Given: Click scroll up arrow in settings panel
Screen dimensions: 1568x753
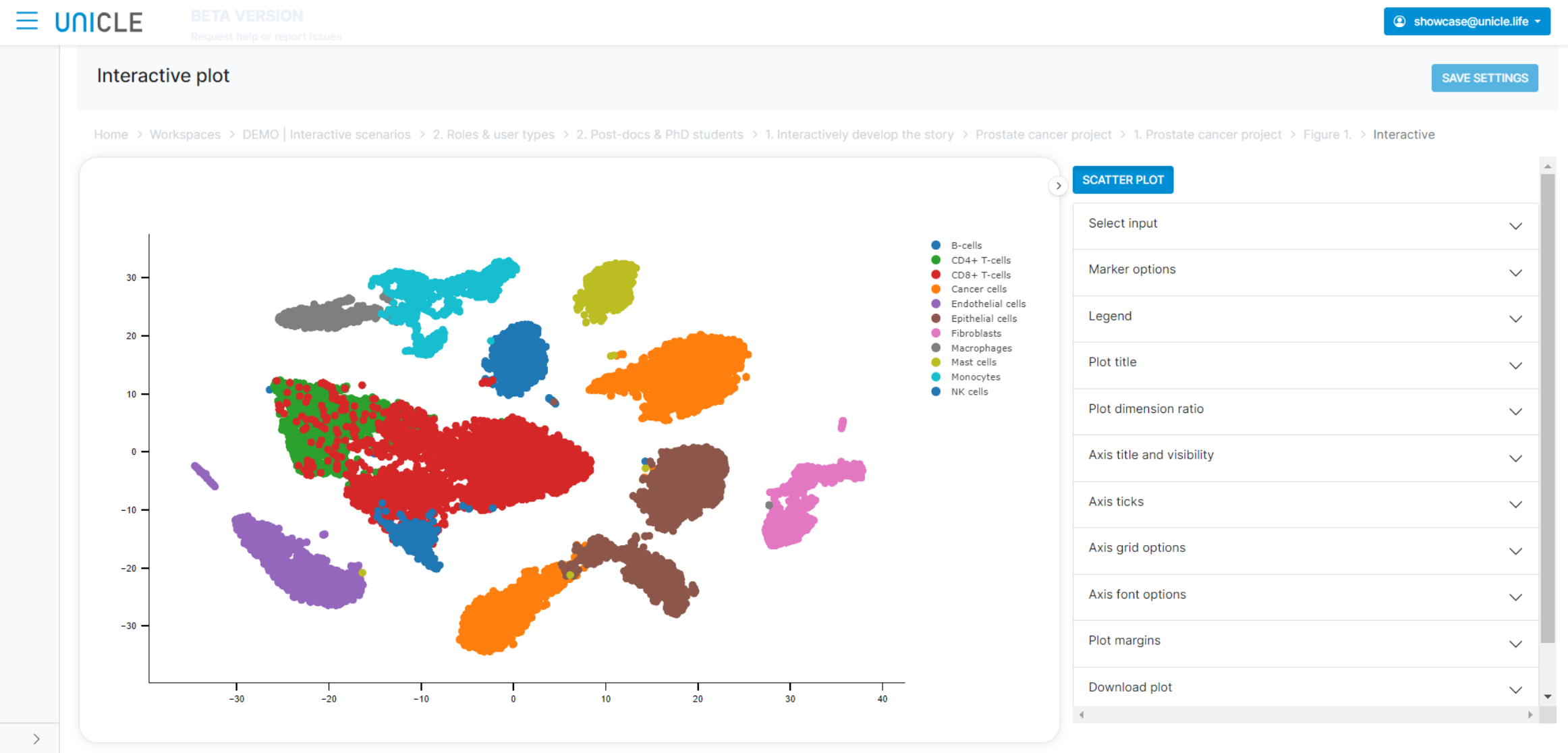Looking at the screenshot, I should coord(1548,166).
